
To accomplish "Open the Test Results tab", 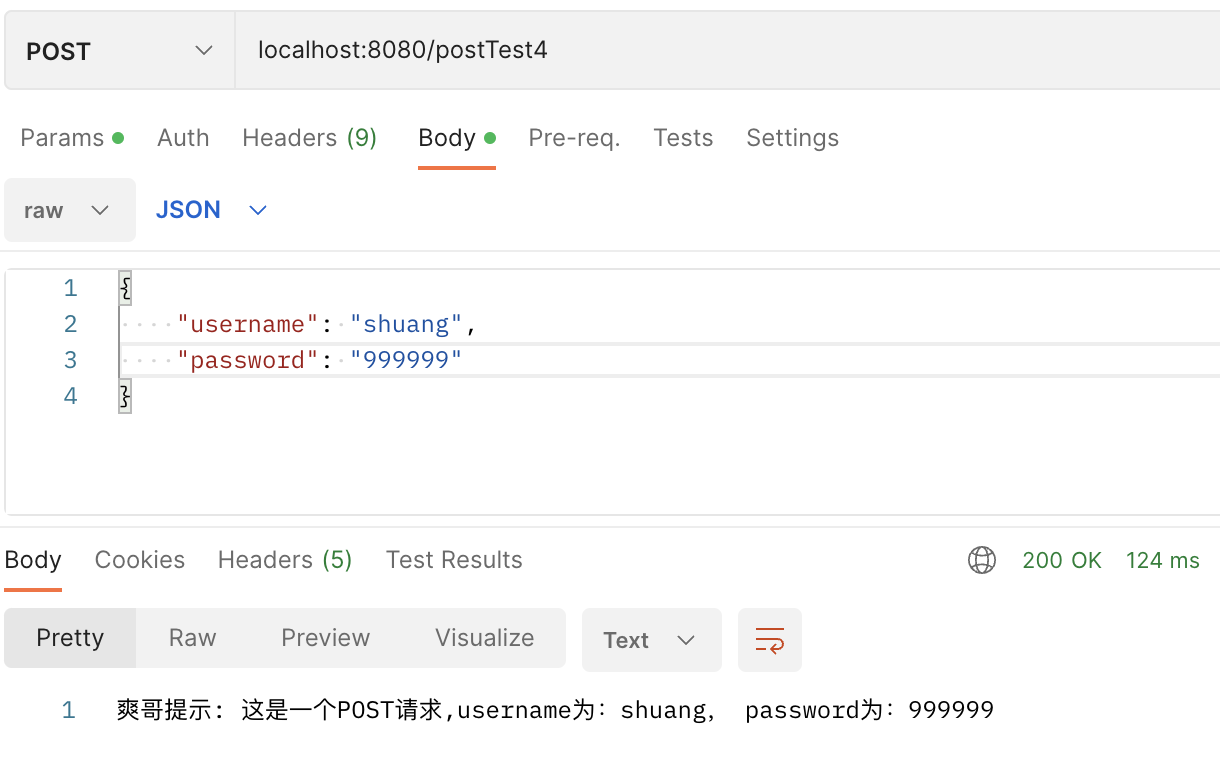I will (454, 560).
